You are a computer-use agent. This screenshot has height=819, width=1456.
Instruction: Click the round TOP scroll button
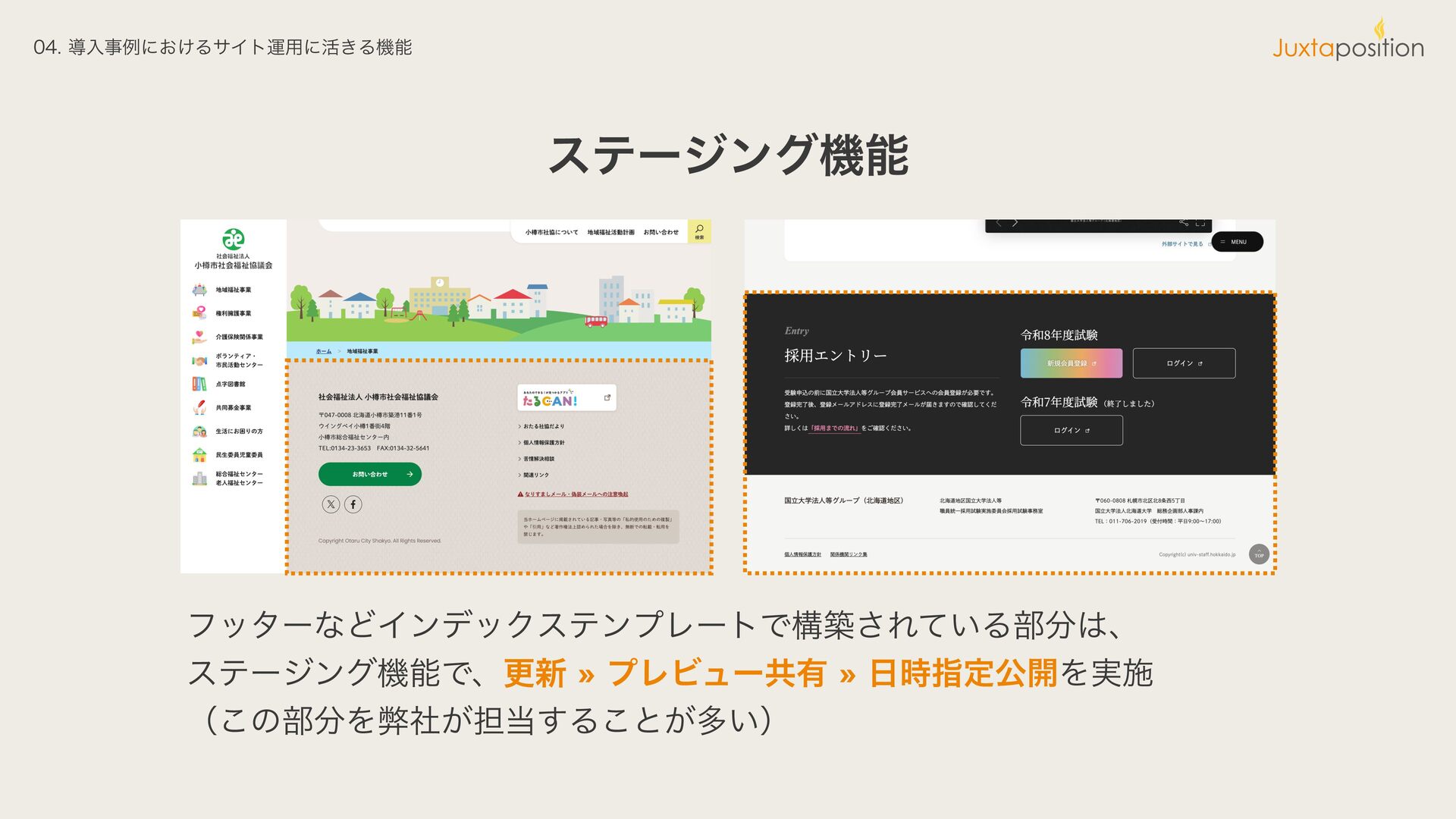coord(1259,554)
